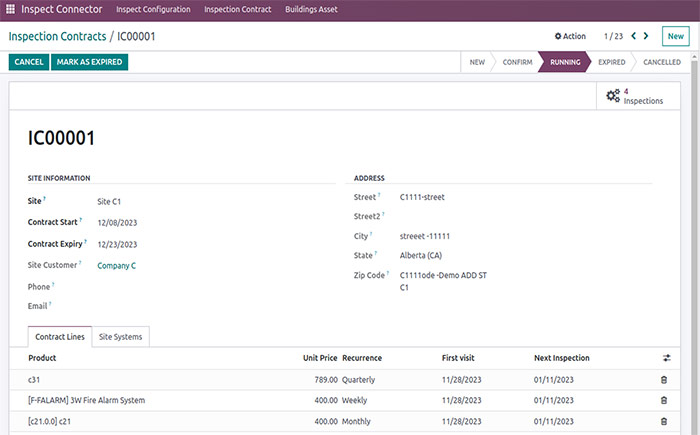Click the Street value C1111-street

point(422,197)
